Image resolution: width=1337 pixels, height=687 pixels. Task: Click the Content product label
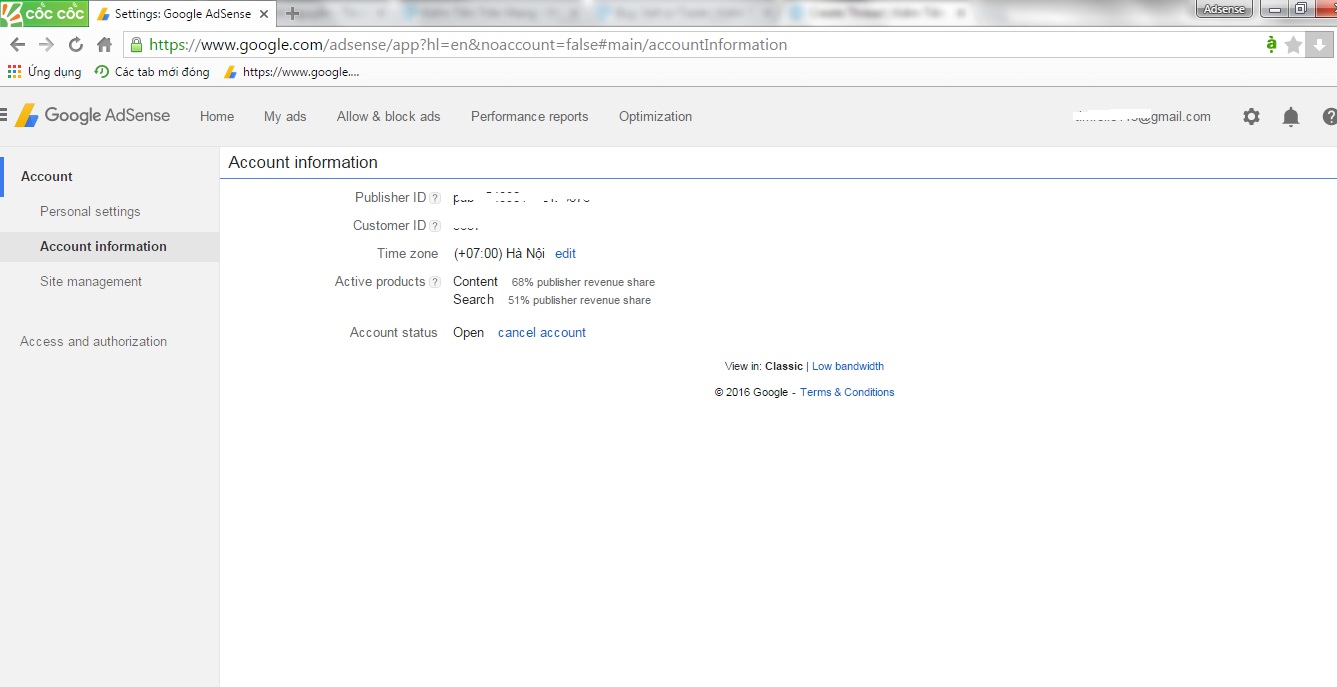(475, 282)
